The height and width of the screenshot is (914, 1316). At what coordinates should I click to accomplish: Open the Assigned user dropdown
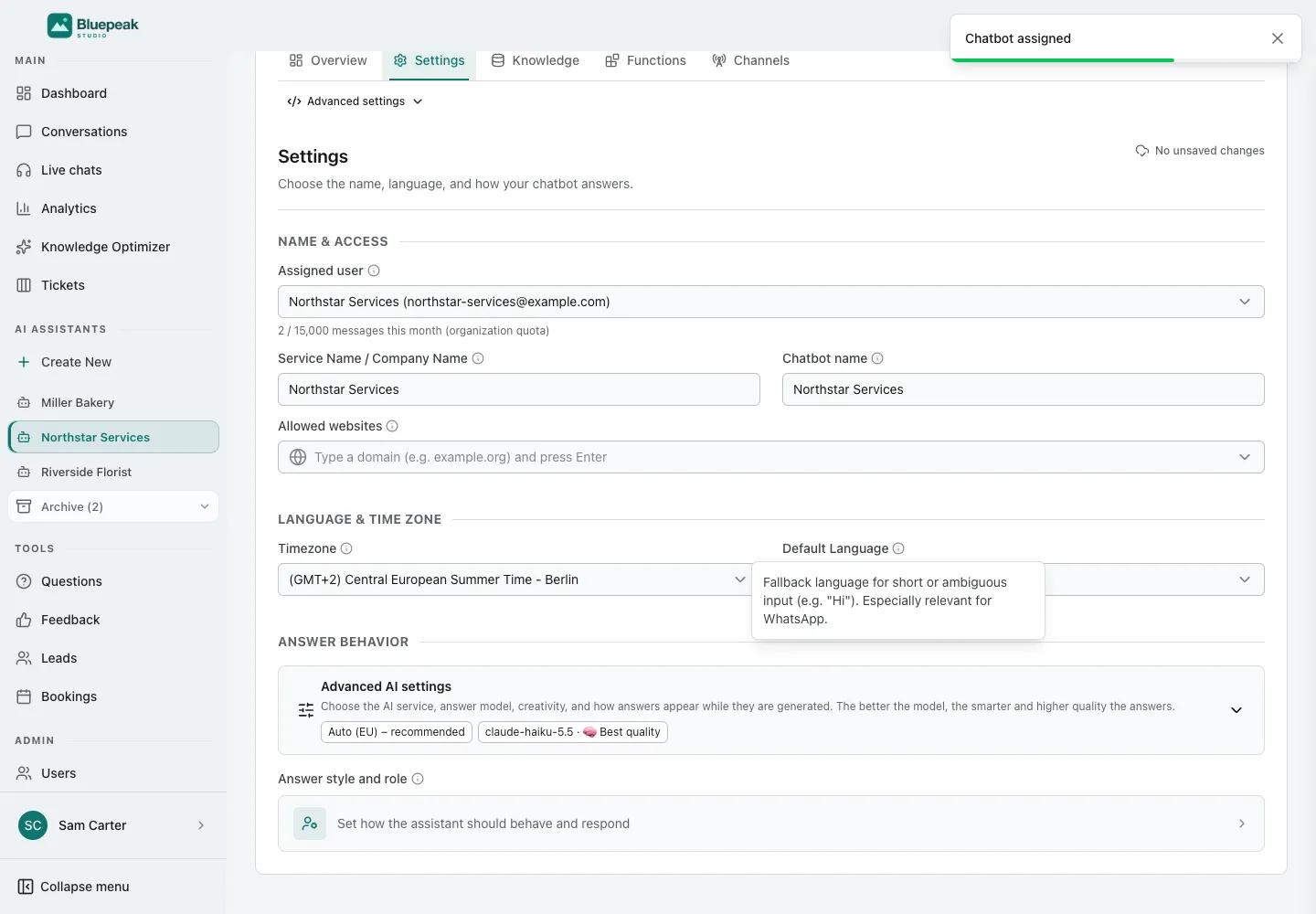(x=771, y=302)
